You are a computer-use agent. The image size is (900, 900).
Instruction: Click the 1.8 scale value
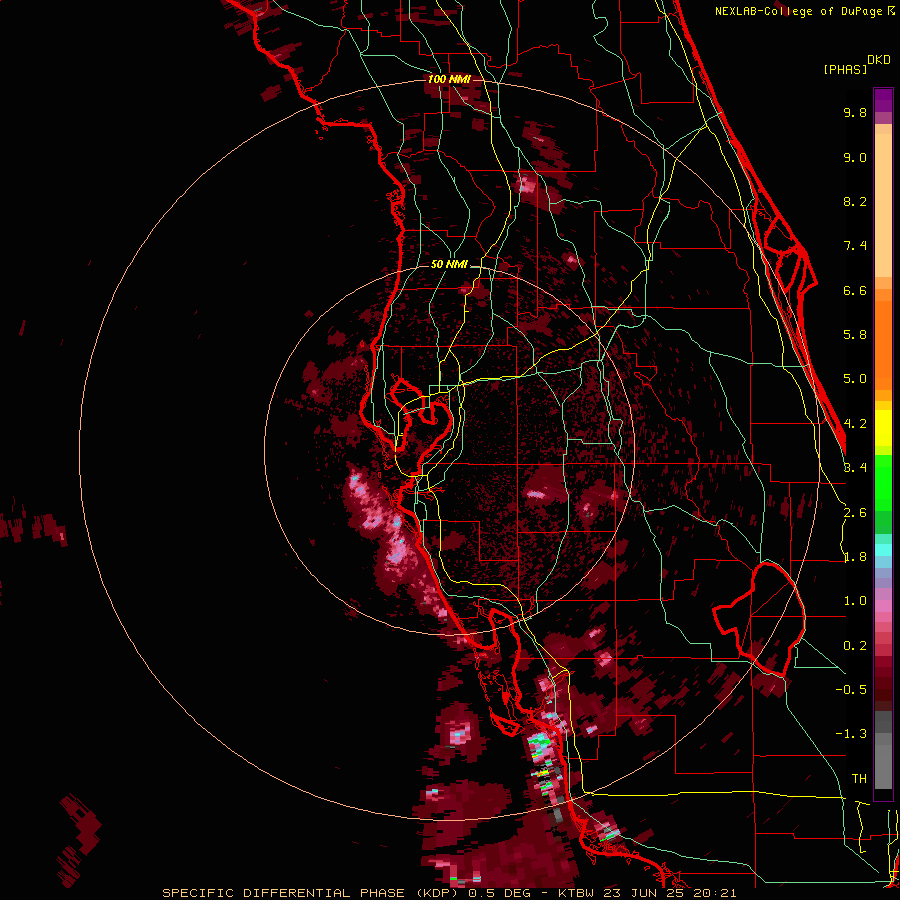pos(855,557)
